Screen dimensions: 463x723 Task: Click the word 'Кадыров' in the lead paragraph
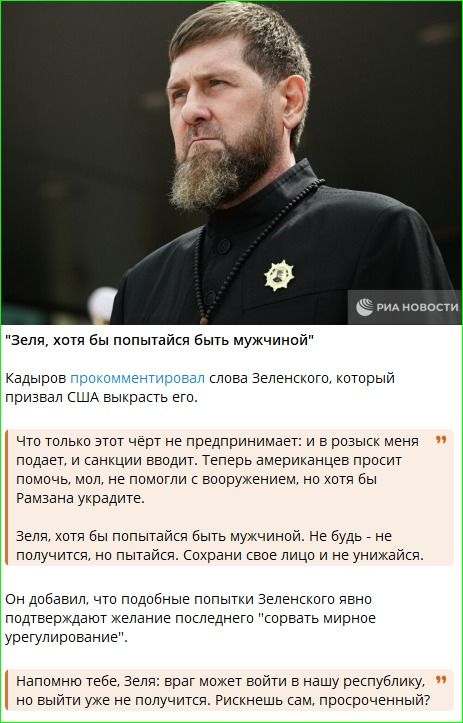click(36, 379)
